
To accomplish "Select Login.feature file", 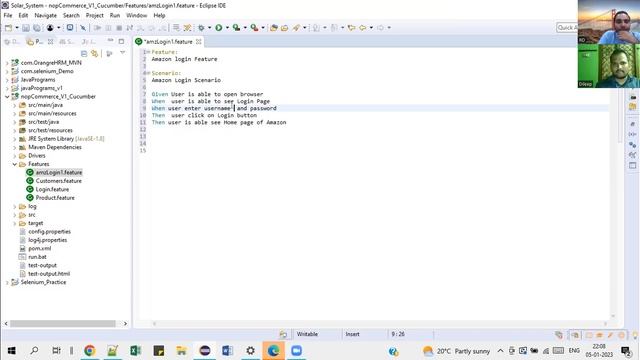I will [x=52, y=189].
